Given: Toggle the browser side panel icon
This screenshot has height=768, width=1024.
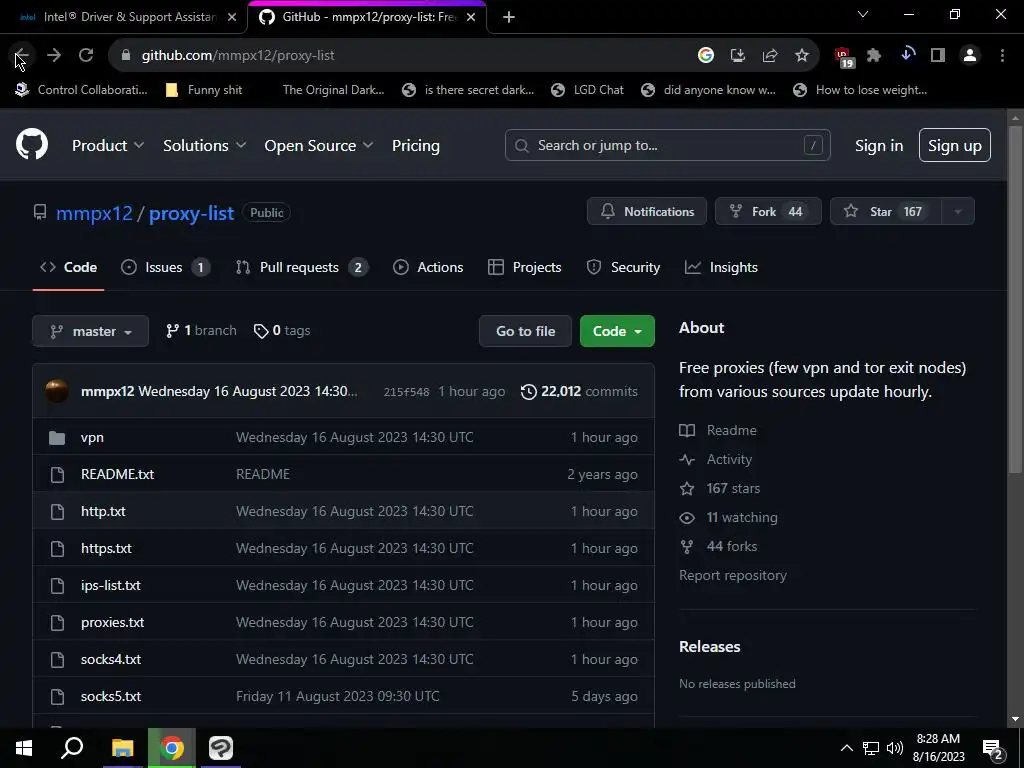Looking at the screenshot, I should [938, 56].
